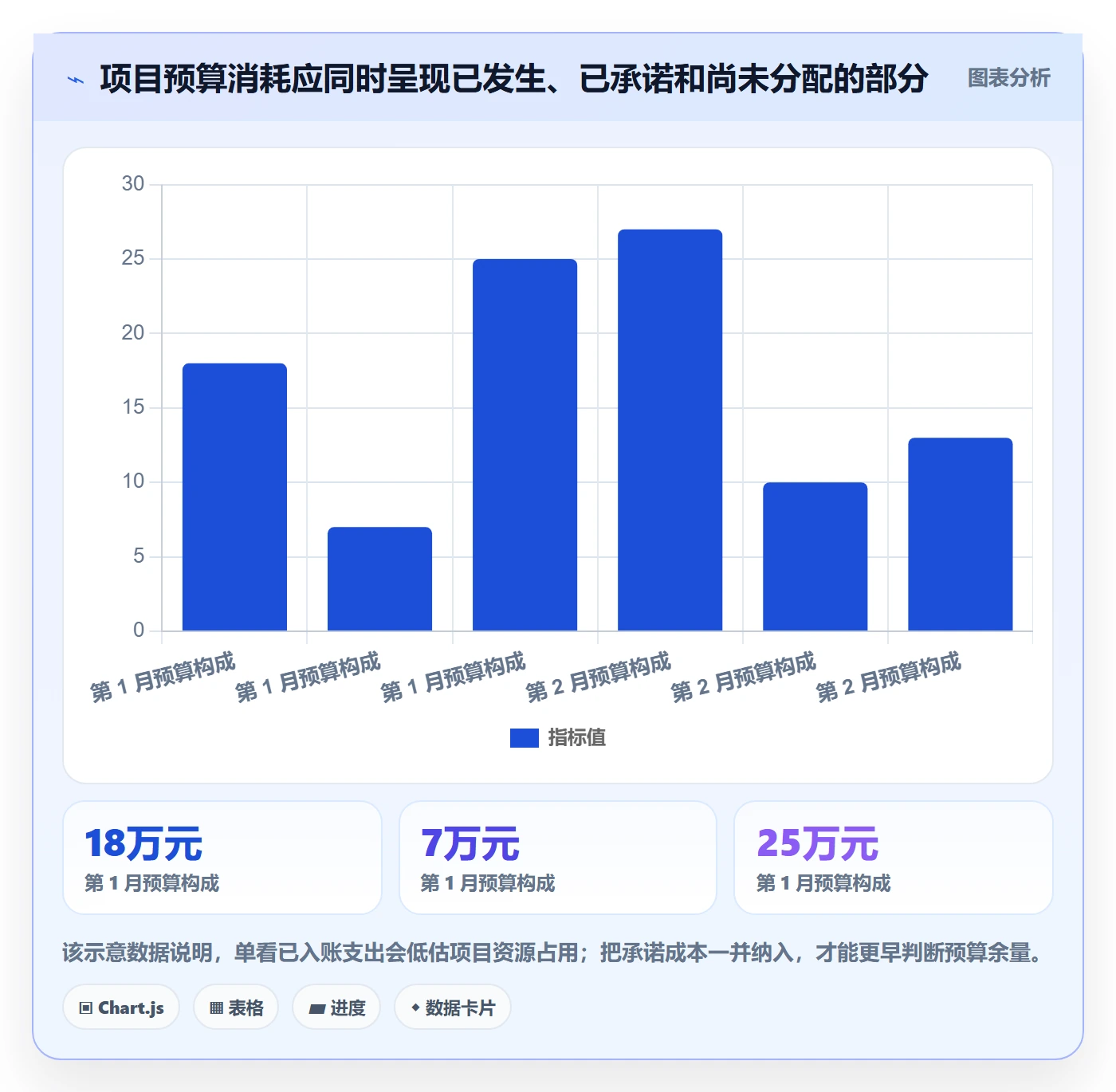Open the 18万元 data card
The height and width of the screenshot is (1092, 1116).
point(222,858)
